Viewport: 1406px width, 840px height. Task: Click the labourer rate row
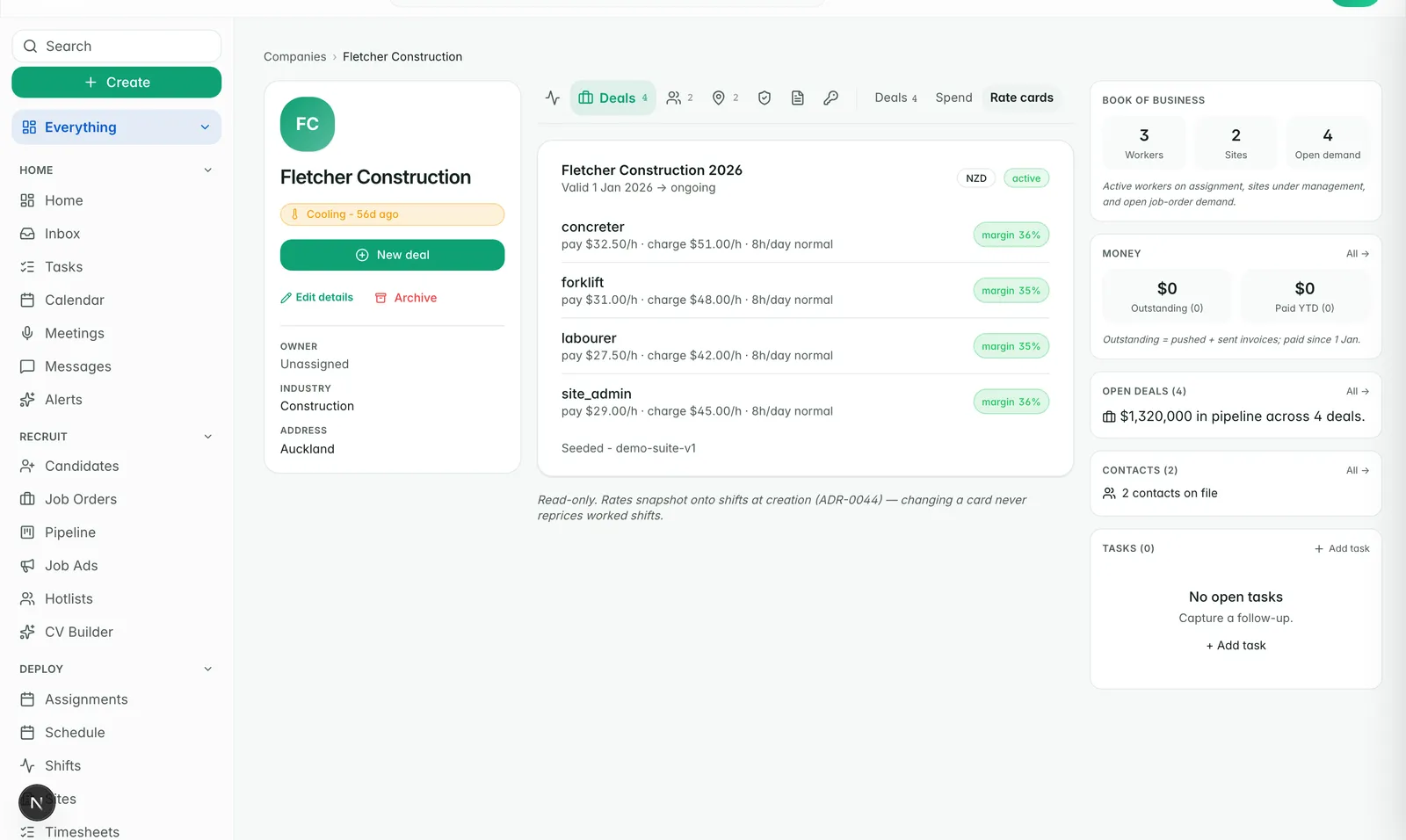805,346
